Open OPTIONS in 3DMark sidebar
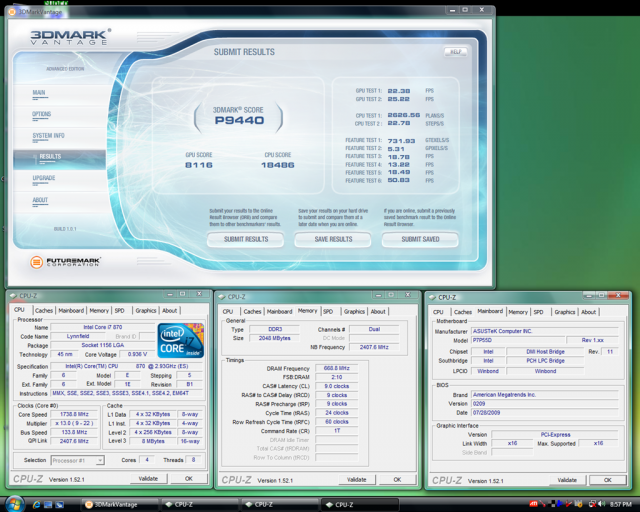Viewport: 640px width, 512px height. tap(42, 114)
